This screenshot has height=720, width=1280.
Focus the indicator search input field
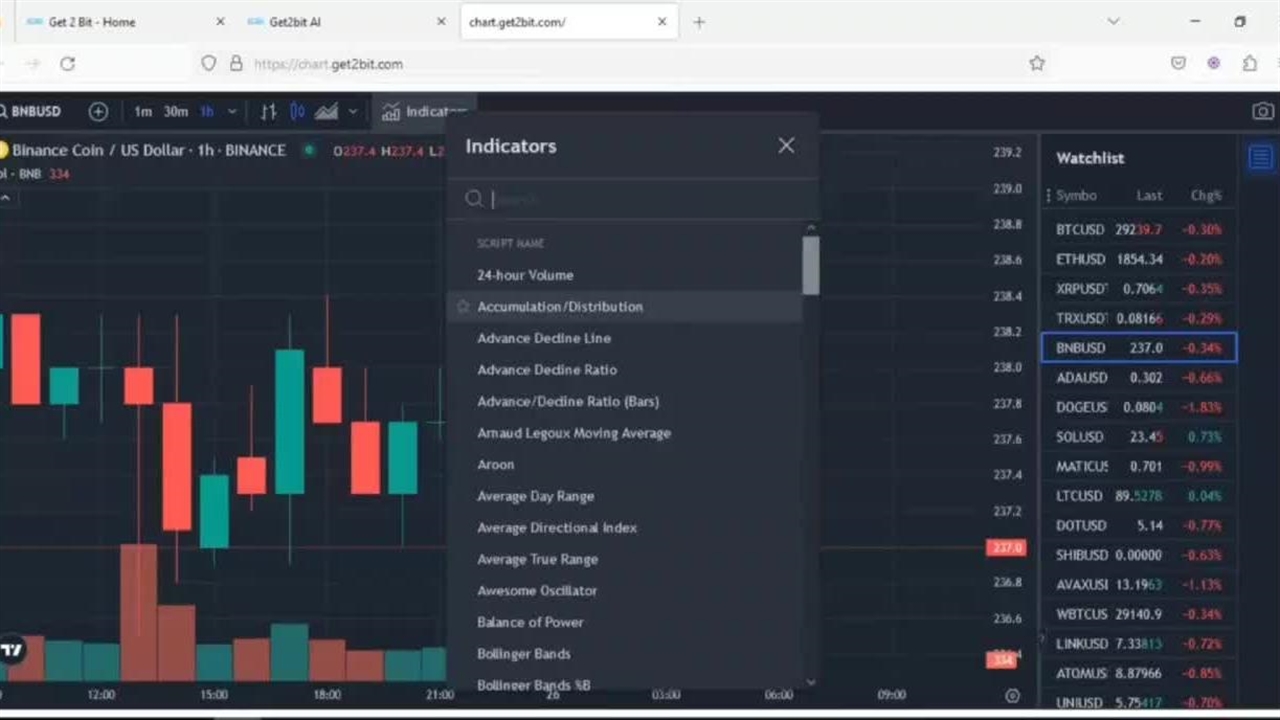pyautogui.click(x=640, y=199)
